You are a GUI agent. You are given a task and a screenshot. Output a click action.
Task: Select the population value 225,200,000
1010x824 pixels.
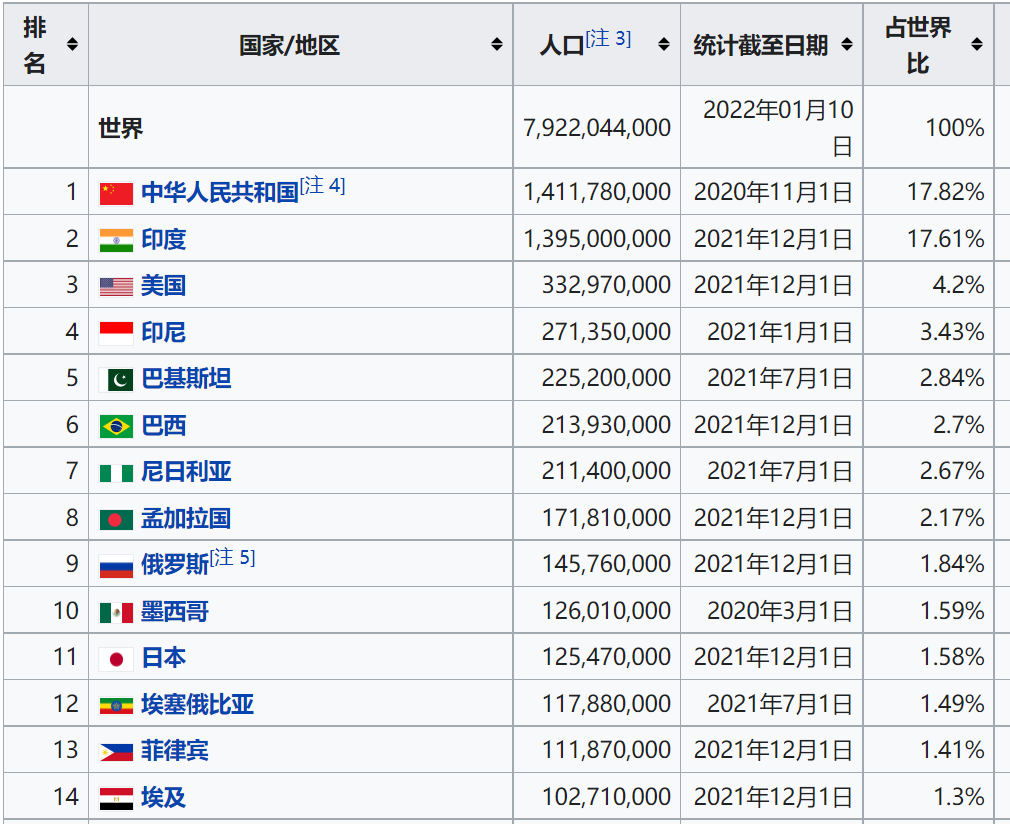[606, 378]
